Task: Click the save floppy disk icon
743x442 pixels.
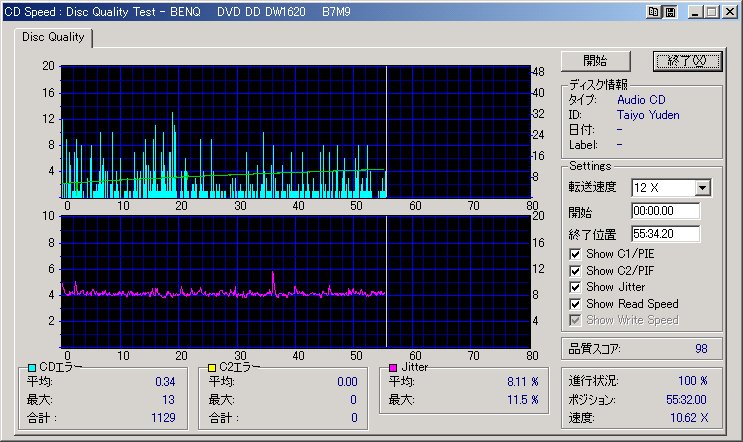Action: (x=670, y=12)
